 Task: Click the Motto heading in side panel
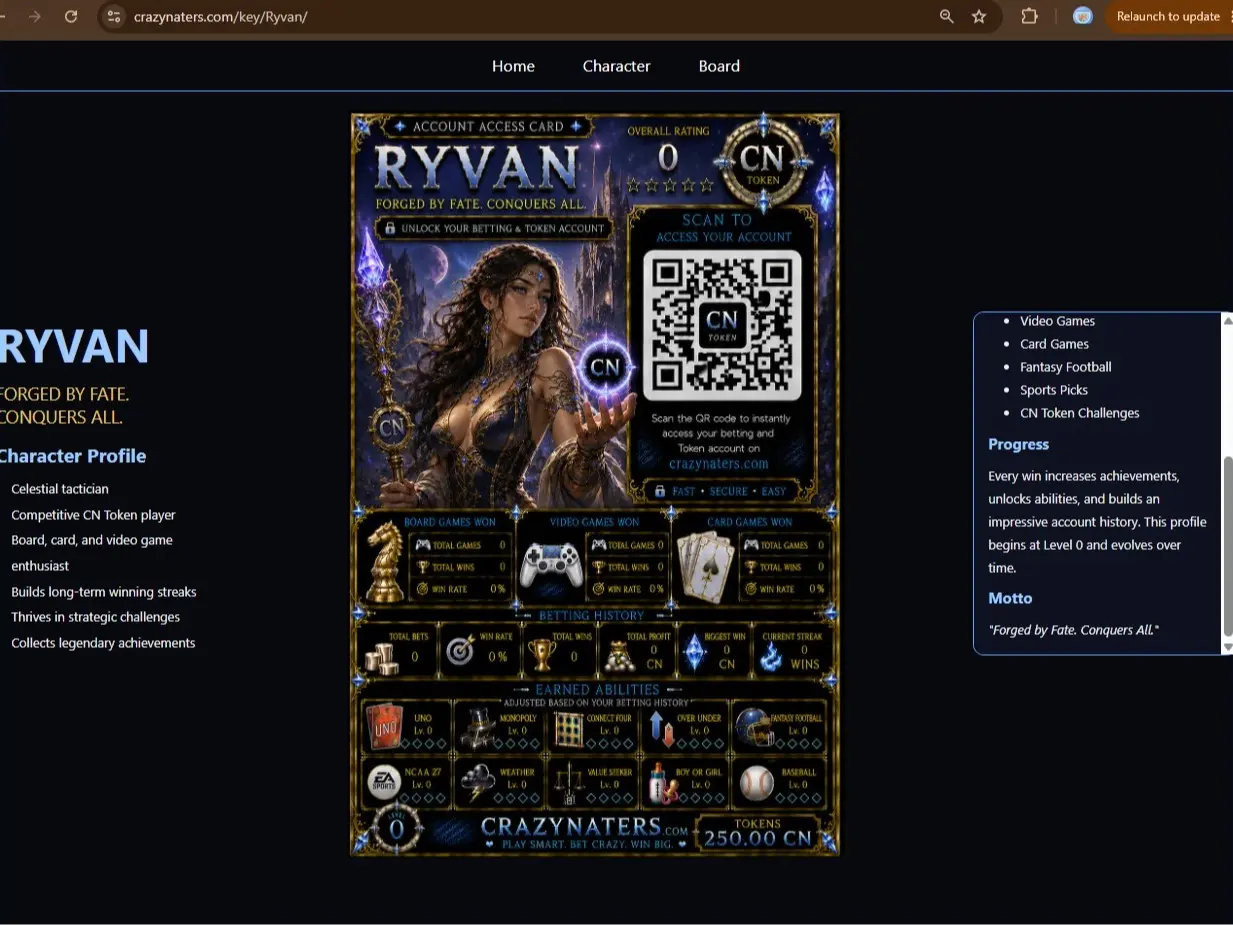pyautogui.click(x=1010, y=598)
